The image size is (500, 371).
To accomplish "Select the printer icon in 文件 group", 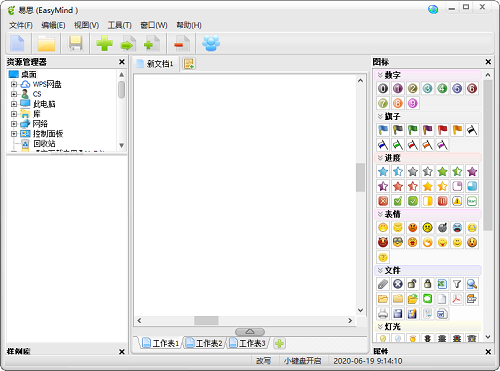I will coord(383,314).
